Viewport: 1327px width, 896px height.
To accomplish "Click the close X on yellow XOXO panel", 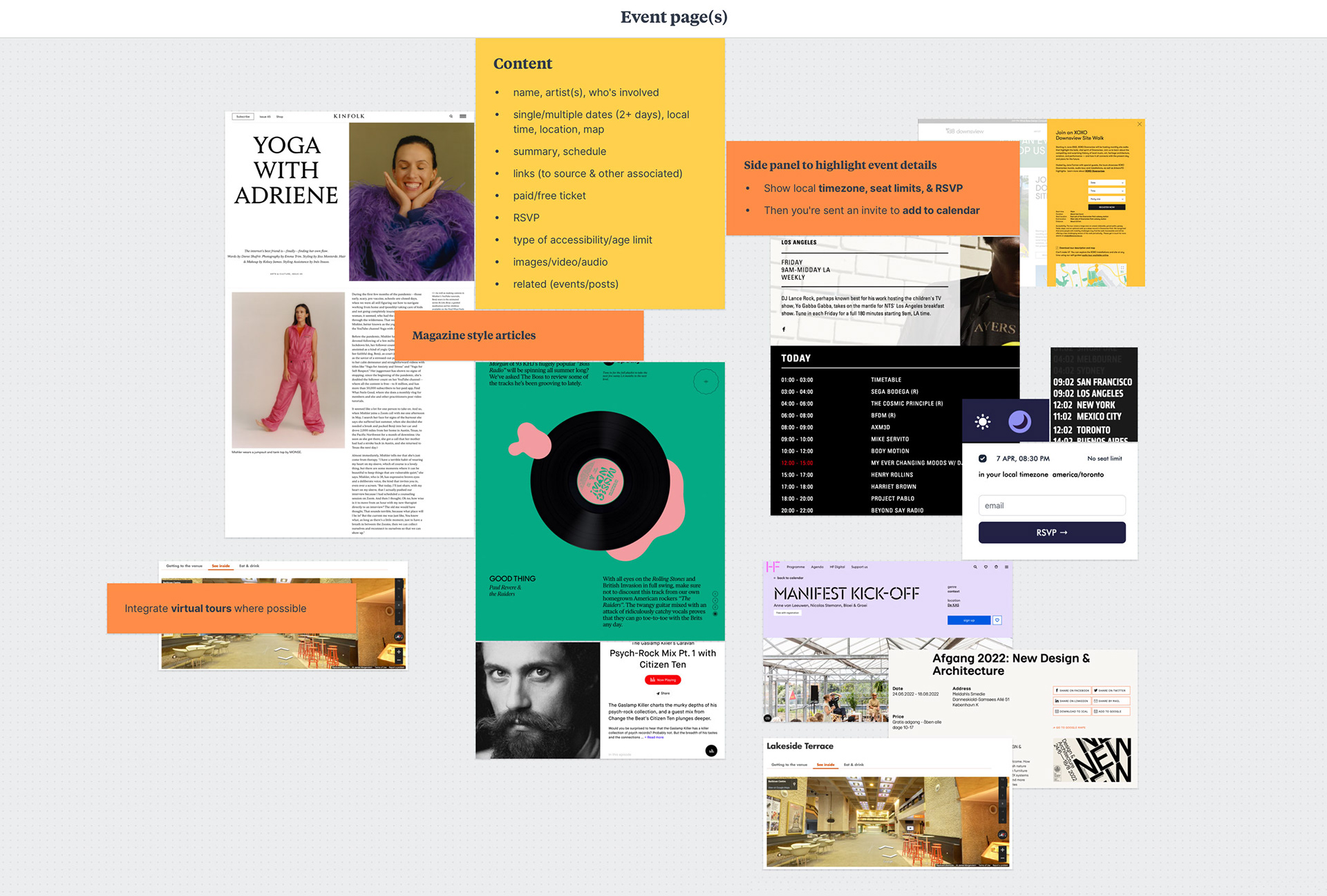I will (1140, 124).
